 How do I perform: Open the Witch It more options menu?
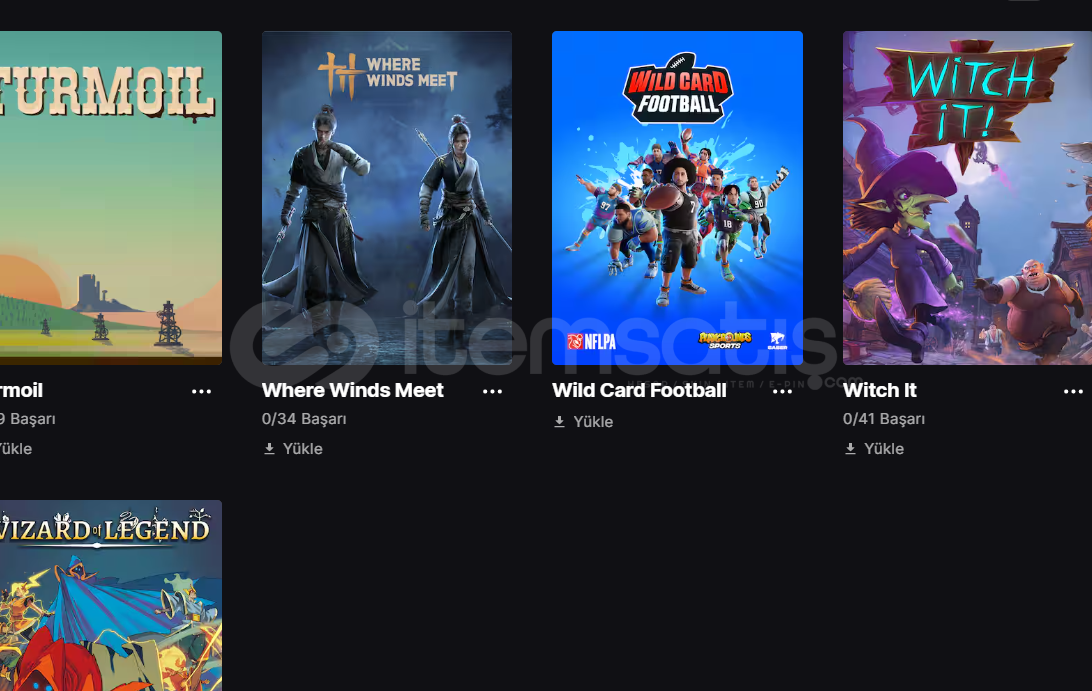[x=1073, y=391]
